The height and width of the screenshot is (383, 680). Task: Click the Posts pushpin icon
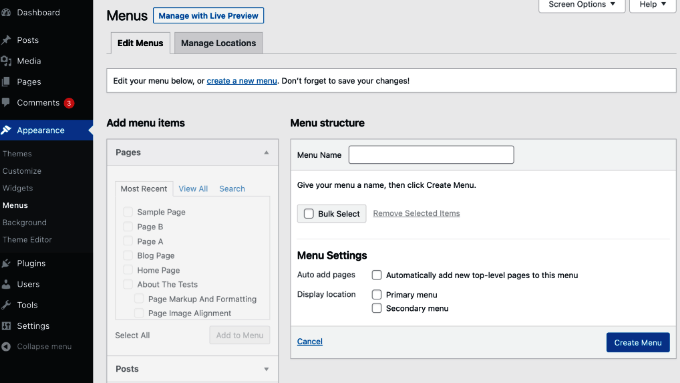coord(6,40)
